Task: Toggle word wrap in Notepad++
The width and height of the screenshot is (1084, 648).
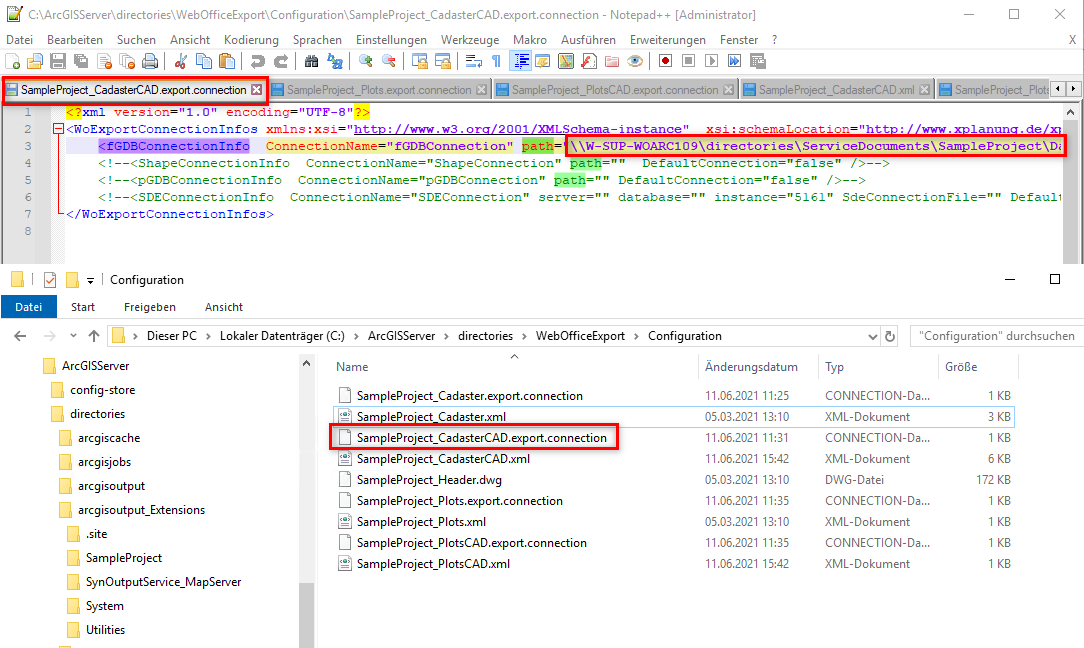Action: click(473, 61)
